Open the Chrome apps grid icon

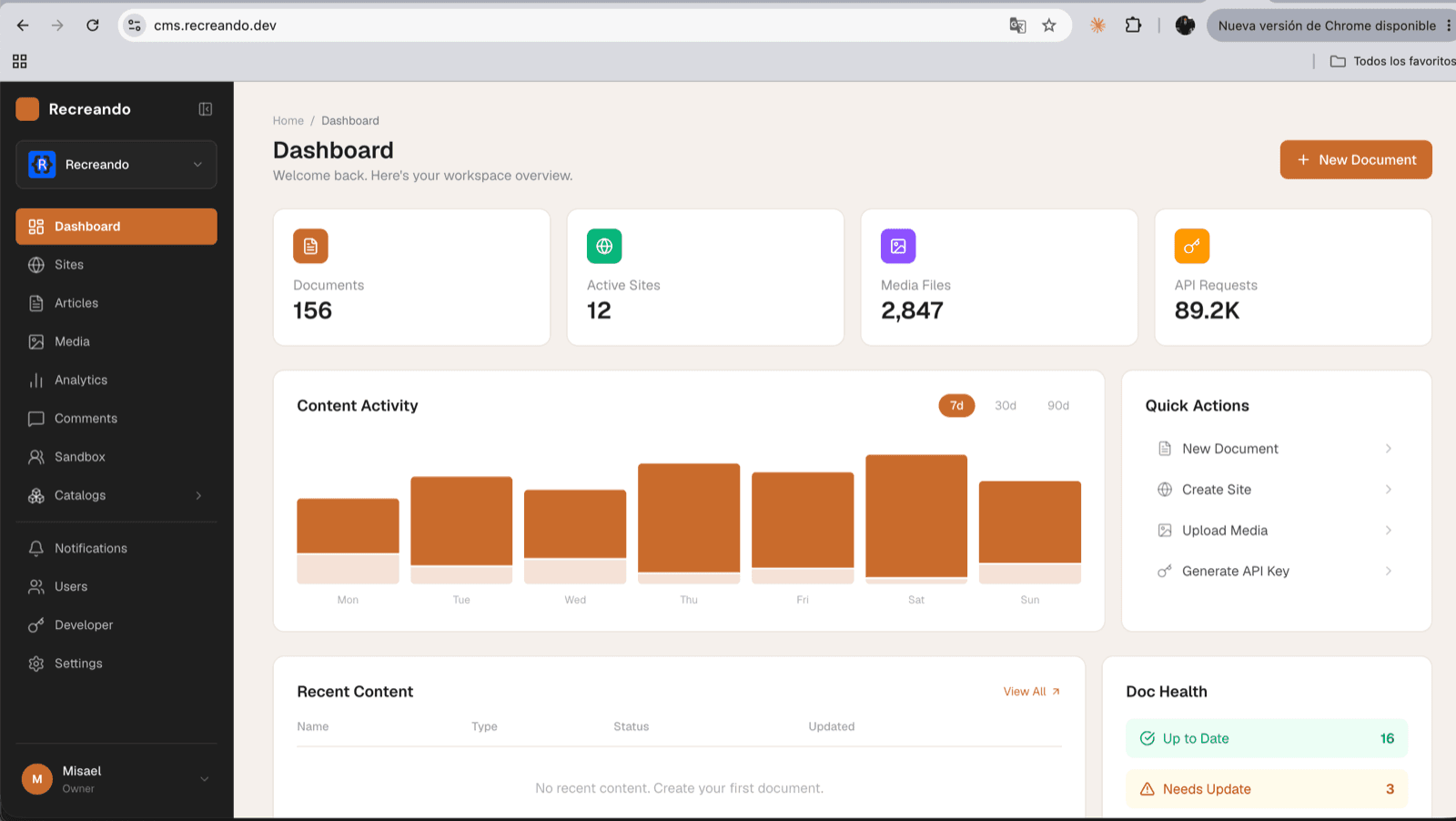point(19,61)
